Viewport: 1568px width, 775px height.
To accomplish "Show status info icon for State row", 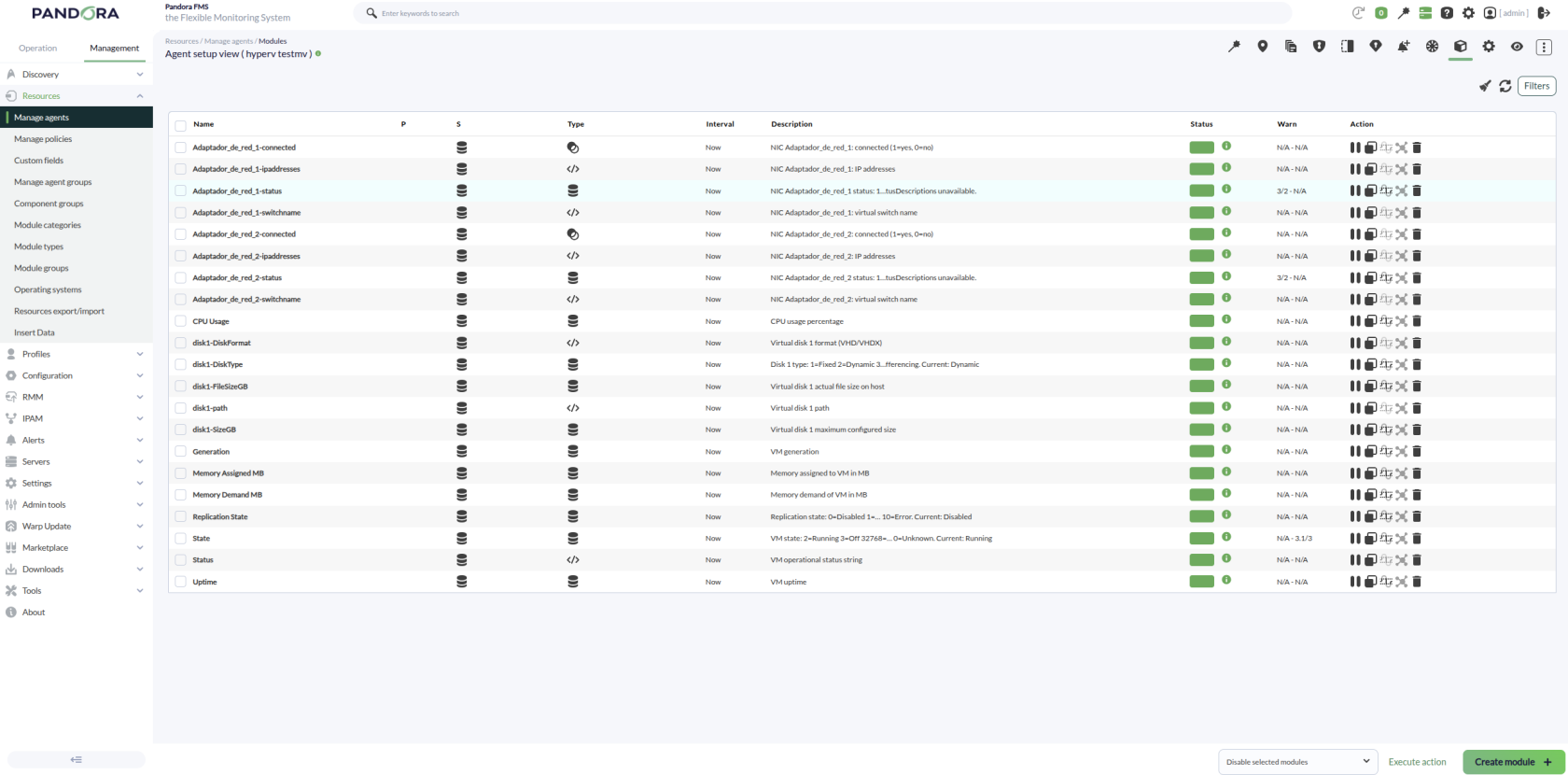I will [1226, 537].
